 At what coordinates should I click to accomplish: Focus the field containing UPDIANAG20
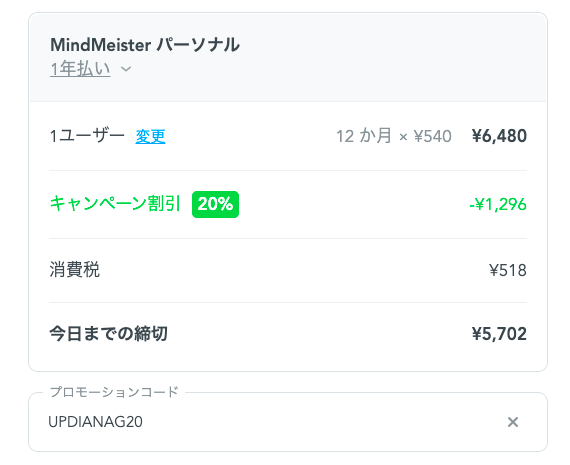coord(288,422)
